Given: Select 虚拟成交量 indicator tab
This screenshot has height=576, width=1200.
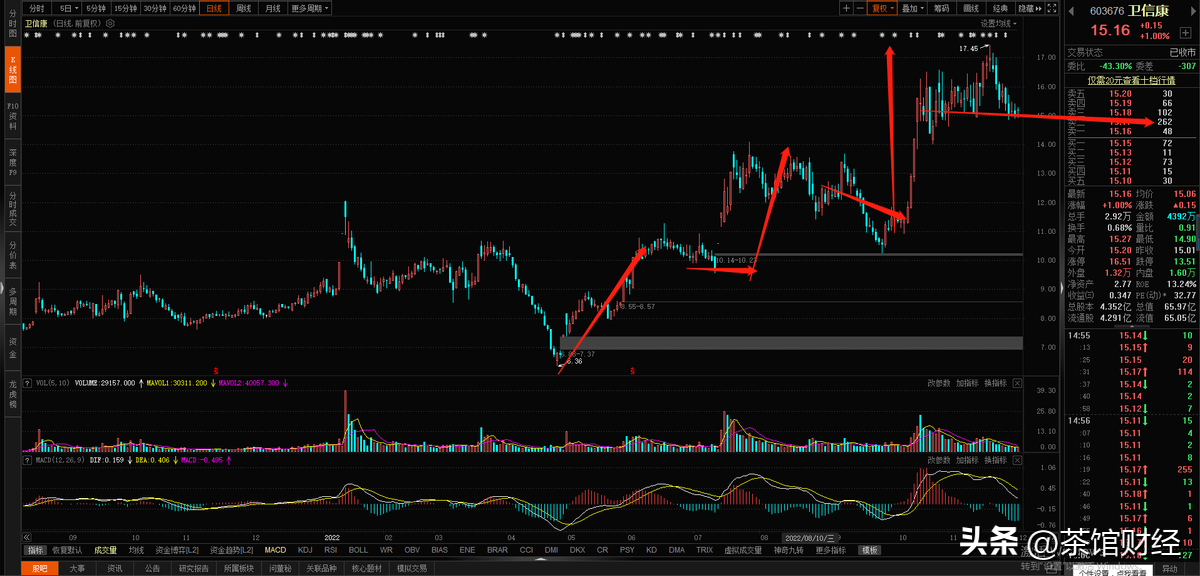Looking at the screenshot, I should pyautogui.click(x=742, y=550).
